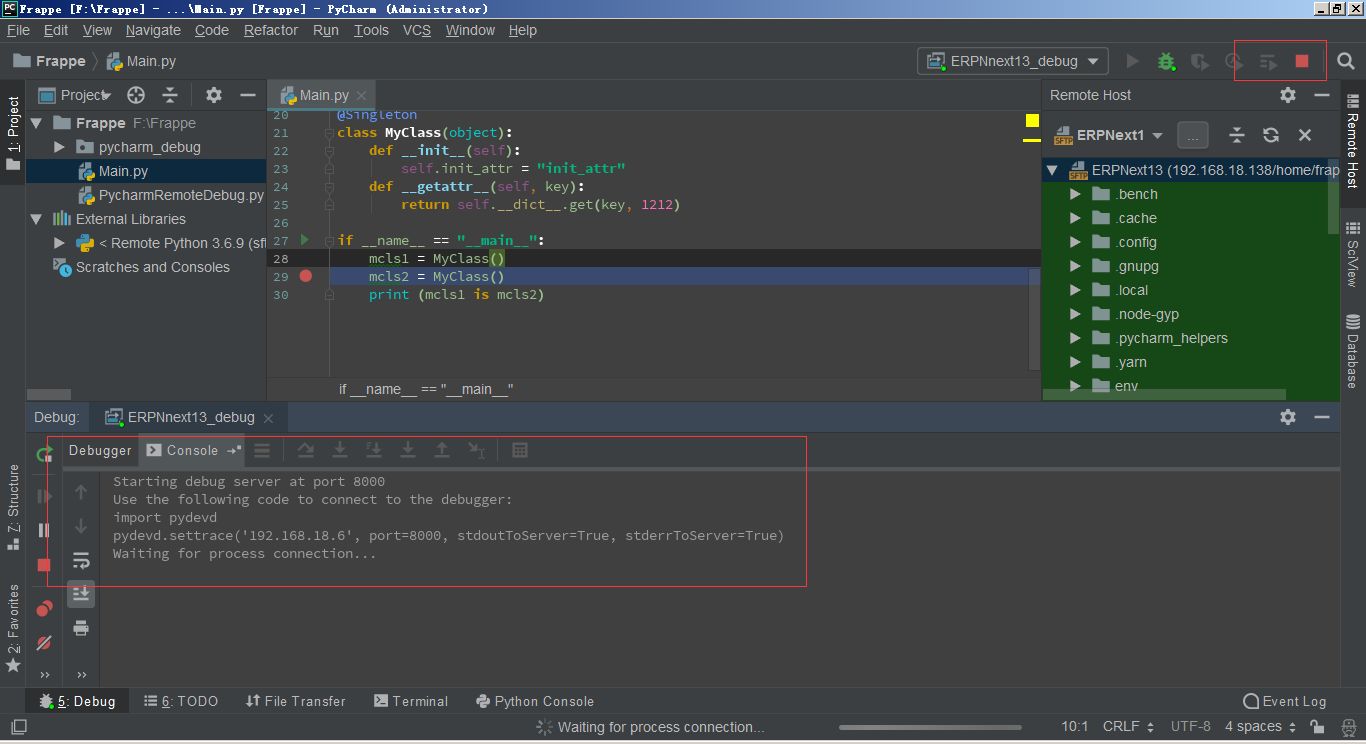
Task: Open ERPNext1 server dropdown in Remote Host
Action: 1107,135
